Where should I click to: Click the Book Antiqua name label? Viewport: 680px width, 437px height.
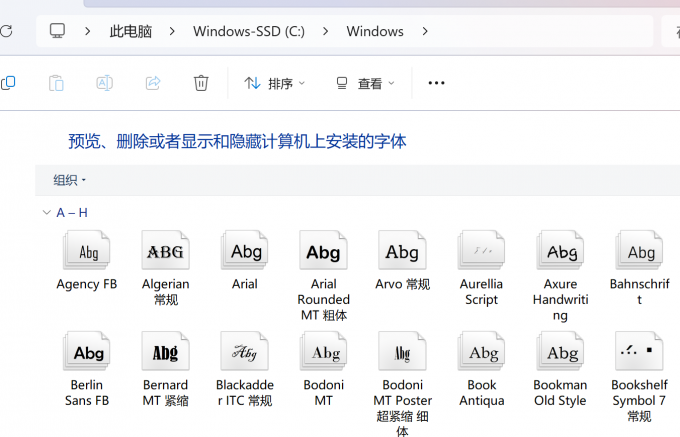click(481, 393)
